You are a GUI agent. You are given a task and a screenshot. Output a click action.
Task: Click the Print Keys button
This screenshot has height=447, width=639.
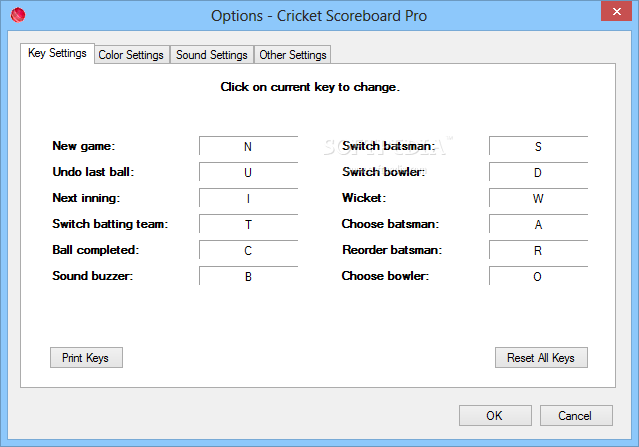pos(86,357)
